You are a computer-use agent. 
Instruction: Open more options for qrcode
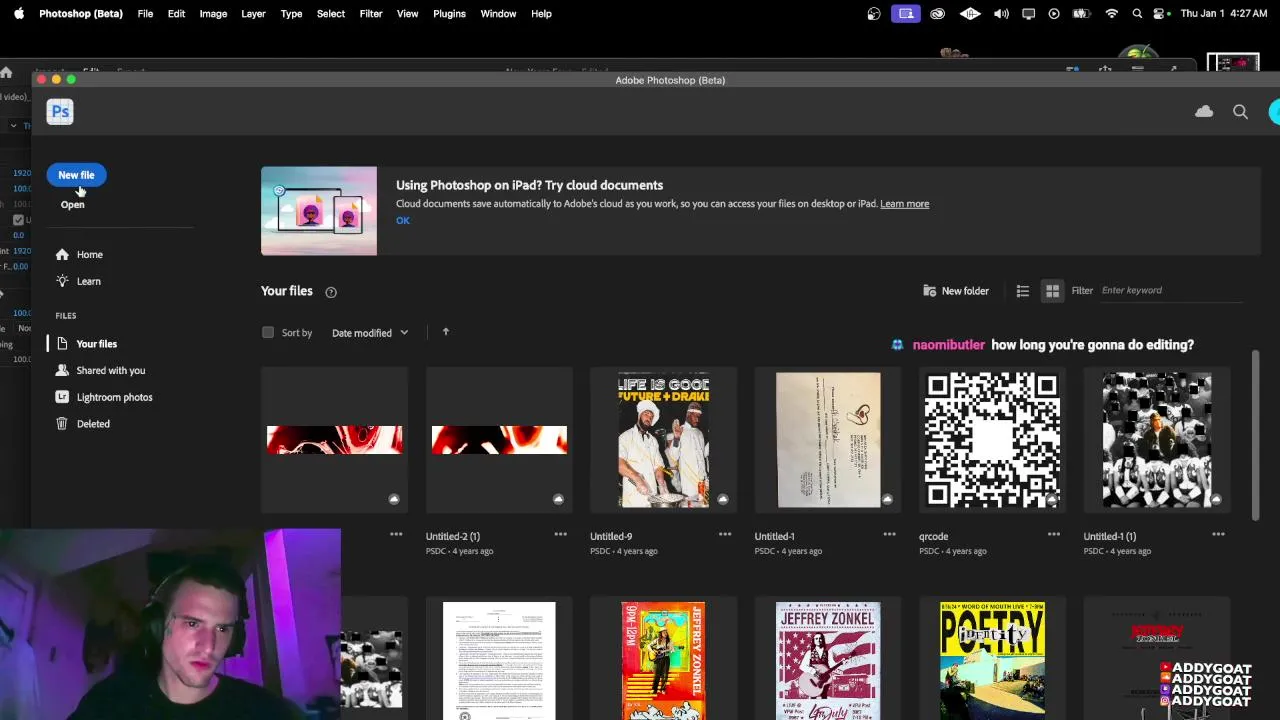tap(1054, 535)
